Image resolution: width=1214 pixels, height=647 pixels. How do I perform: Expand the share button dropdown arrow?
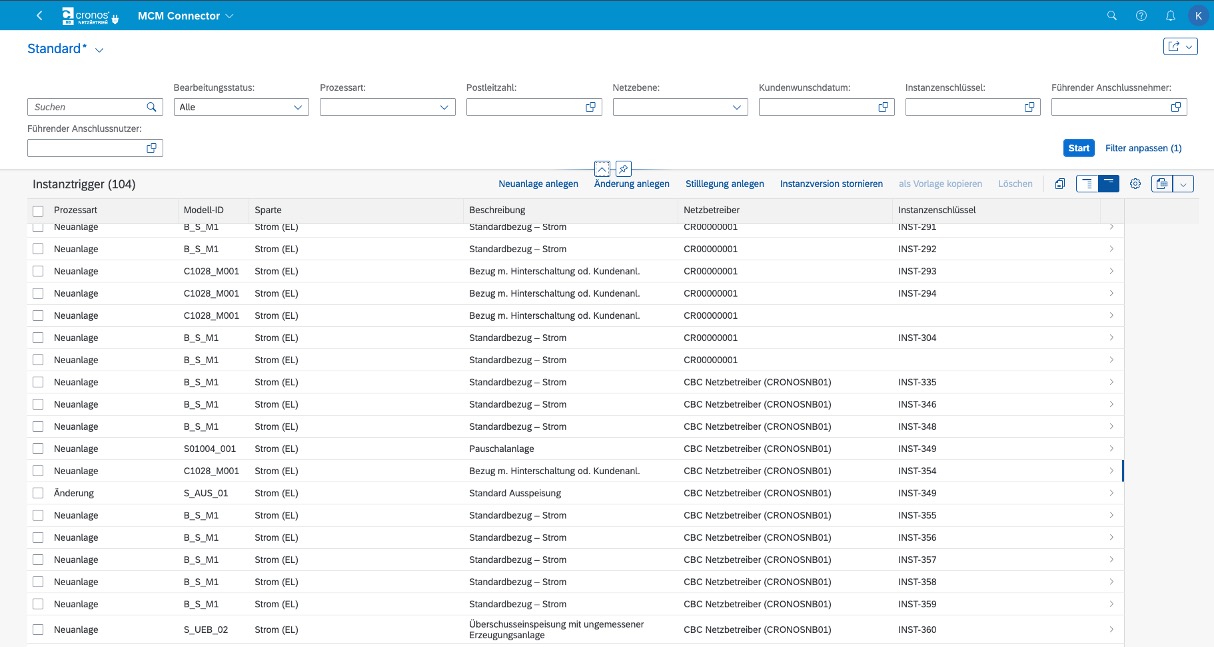(x=1190, y=46)
